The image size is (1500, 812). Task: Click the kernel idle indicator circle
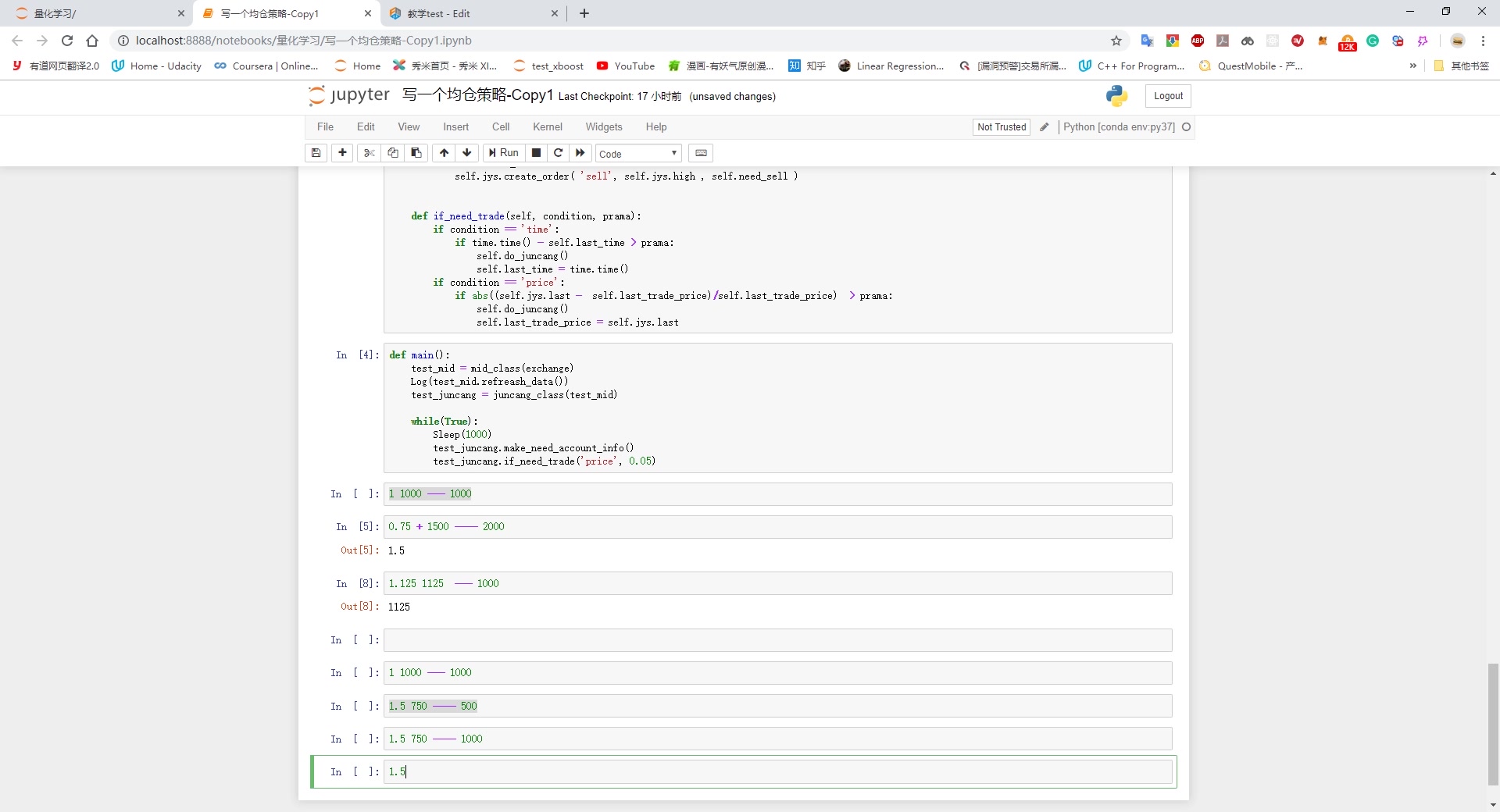point(1186,127)
